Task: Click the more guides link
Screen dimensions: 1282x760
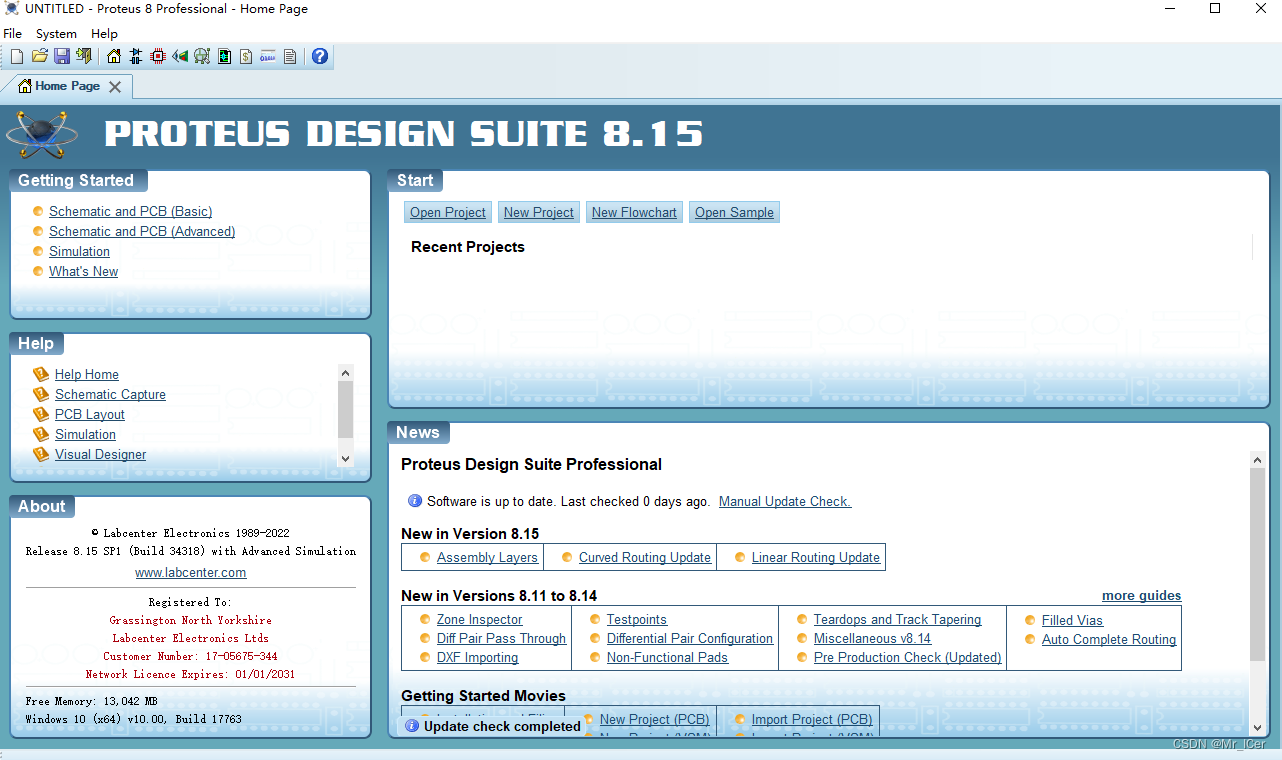Action: point(1142,595)
